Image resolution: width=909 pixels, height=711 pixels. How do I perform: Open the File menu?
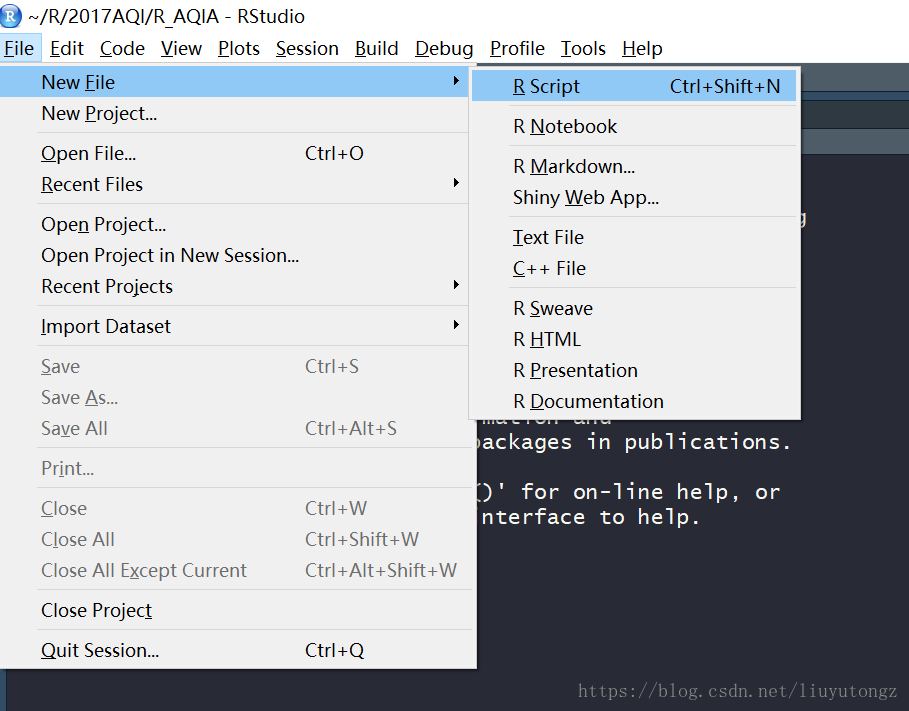[19, 49]
